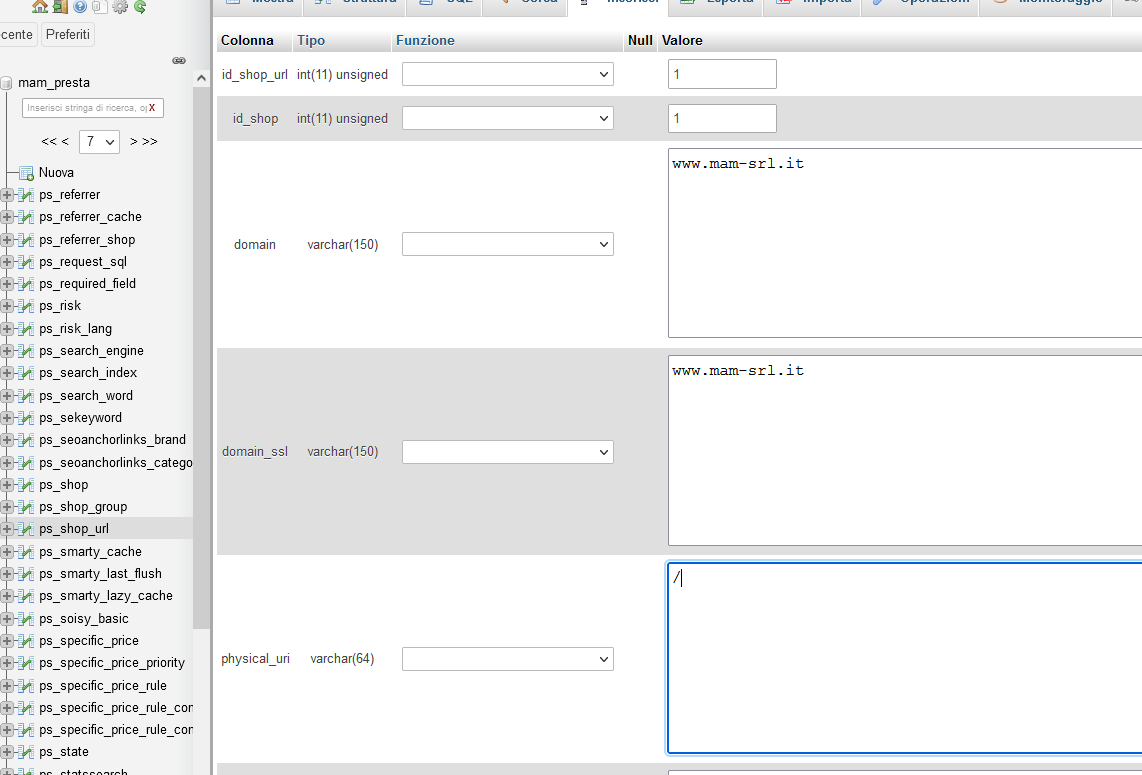Open ps_smarty_last_flush table
Image resolution: width=1142 pixels, height=775 pixels.
pos(101,574)
